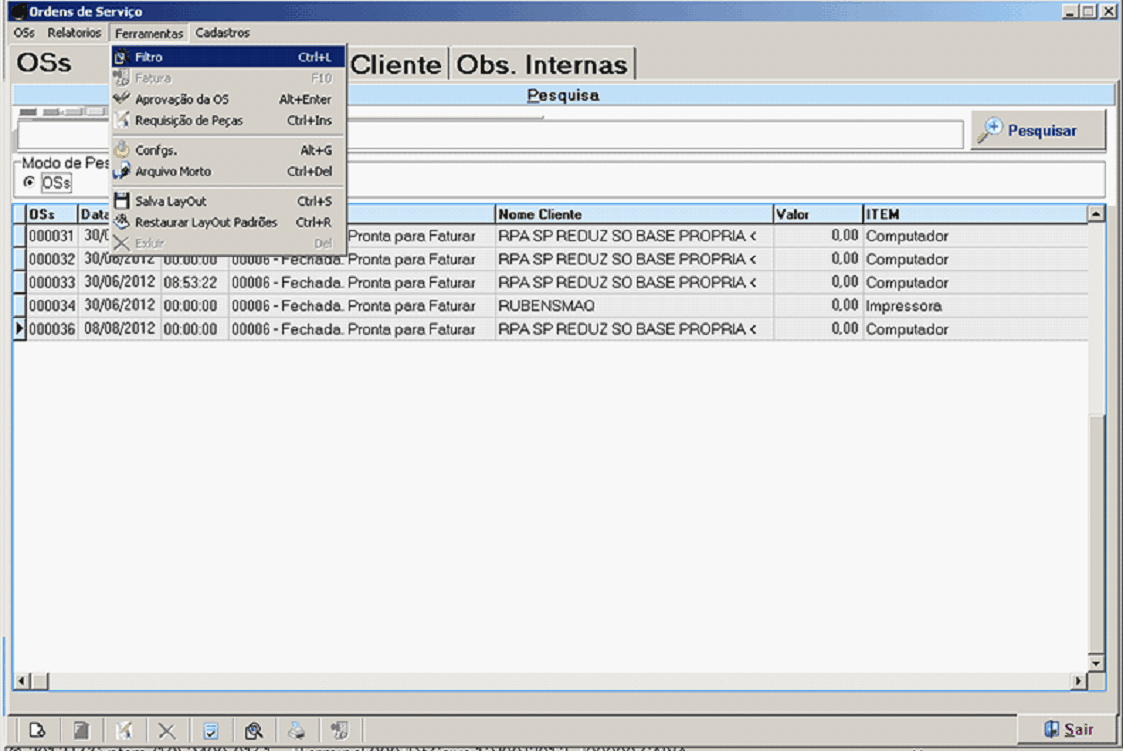Click the last icon in bottom toolbar

(340, 731)
